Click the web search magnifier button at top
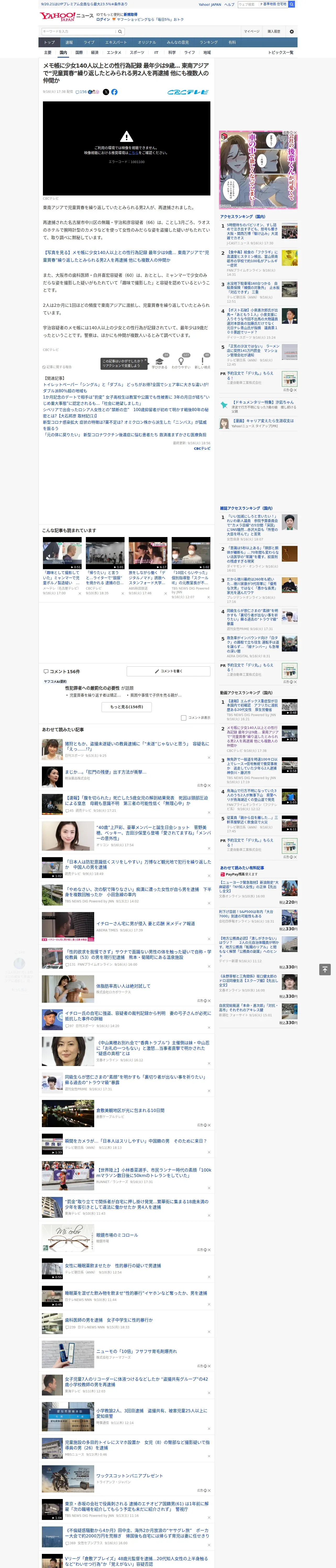The image size is (336, 1568). [292, 4]
